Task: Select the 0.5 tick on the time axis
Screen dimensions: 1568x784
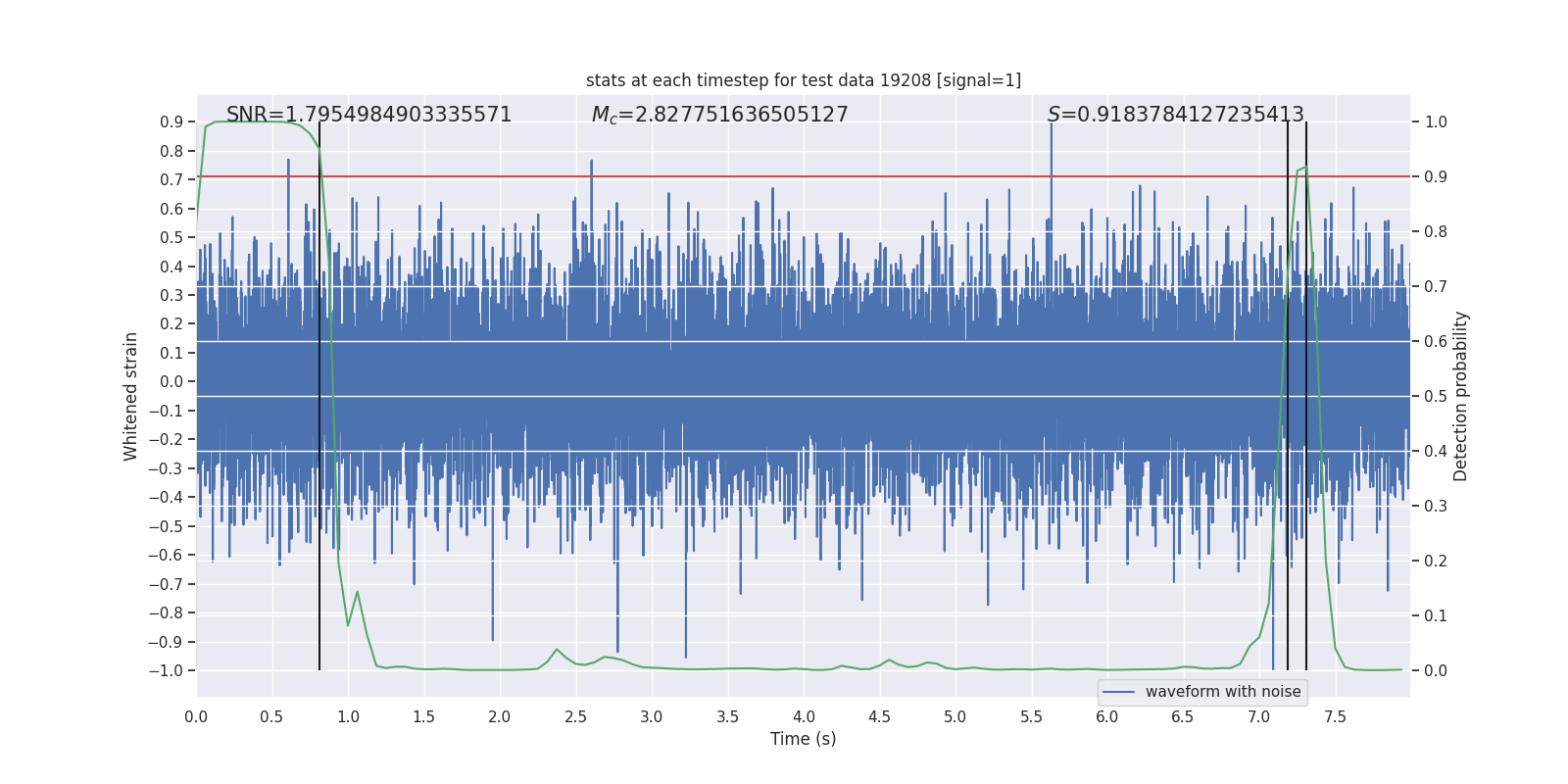Action: tap(272, 716)
